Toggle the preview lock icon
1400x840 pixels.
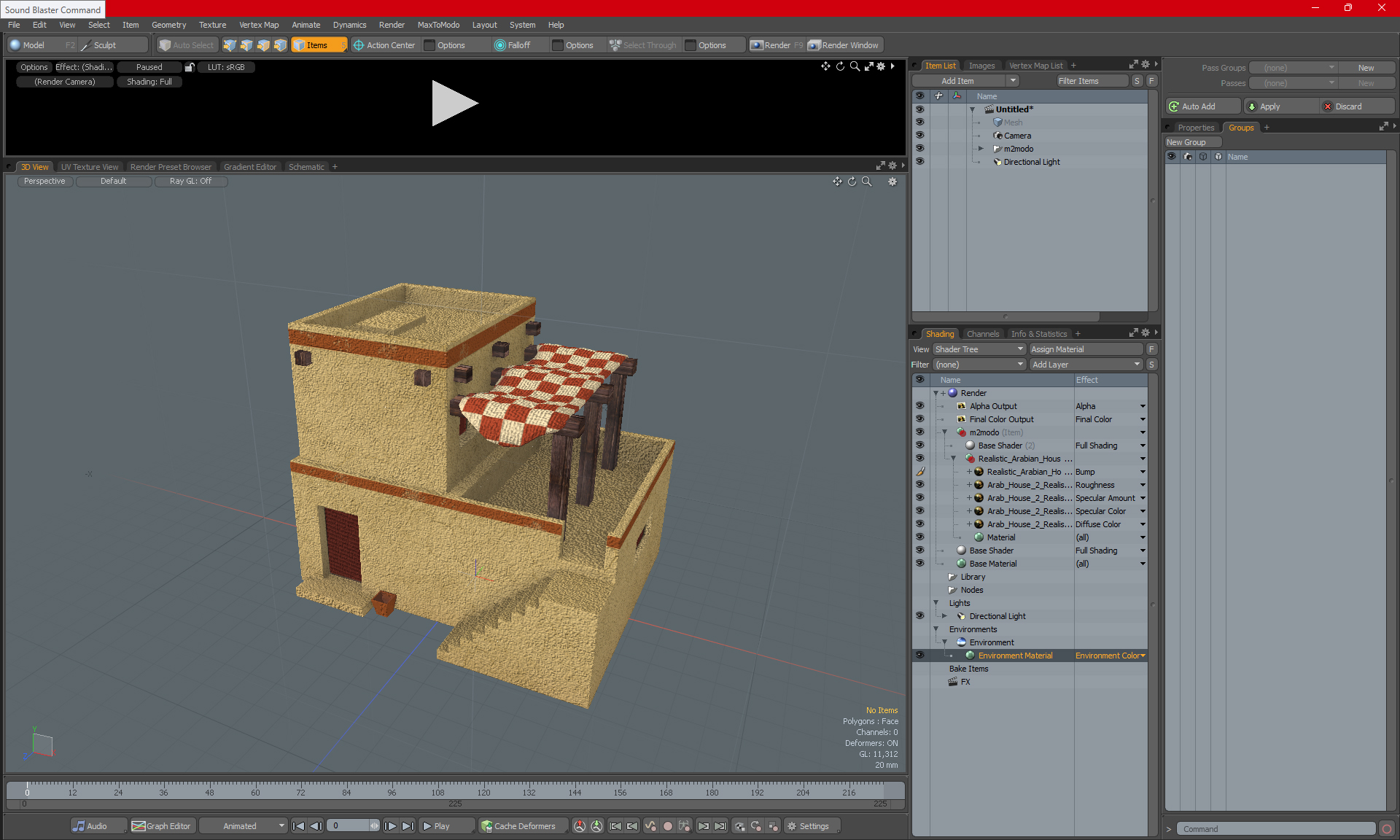[190, 67]
